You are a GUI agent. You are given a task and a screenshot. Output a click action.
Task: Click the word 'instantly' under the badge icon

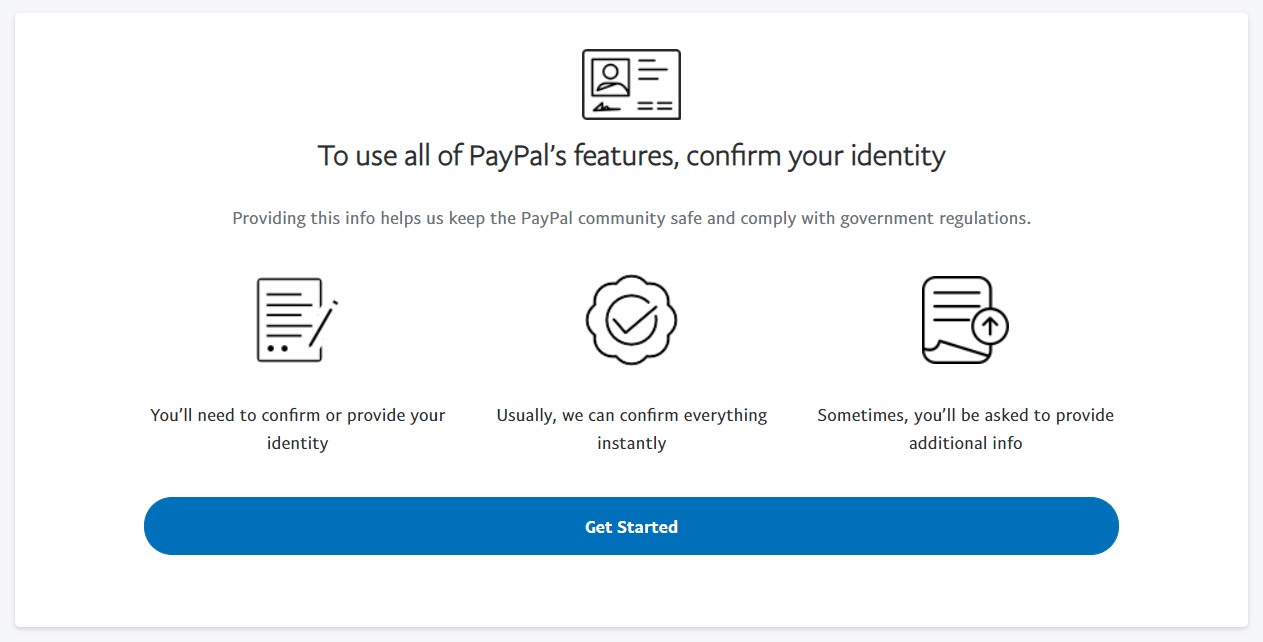tap(631, 443)
